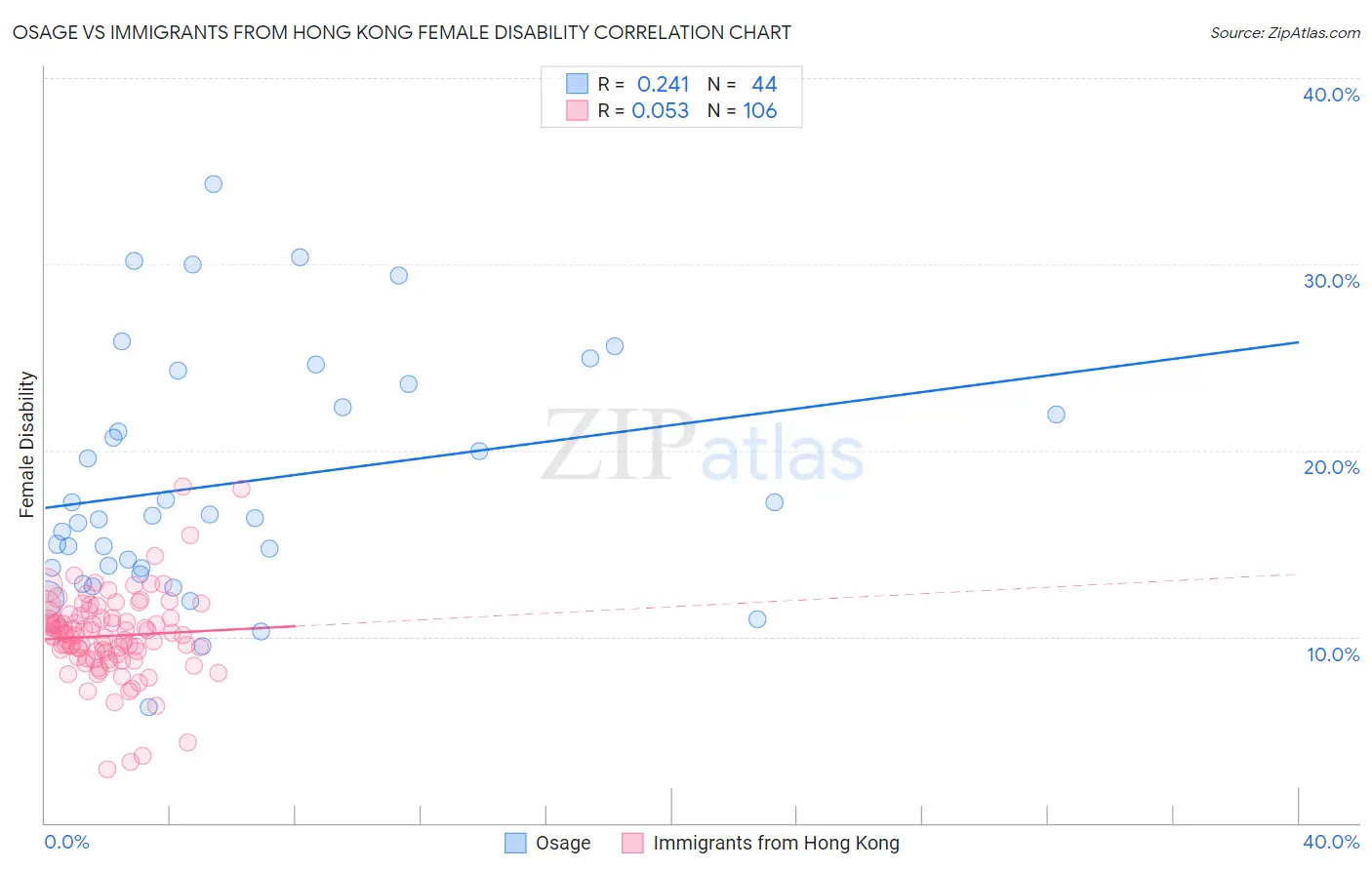
Task: Open the Source: ZipAtlas.com link
Action: [x=1285, y=32]
